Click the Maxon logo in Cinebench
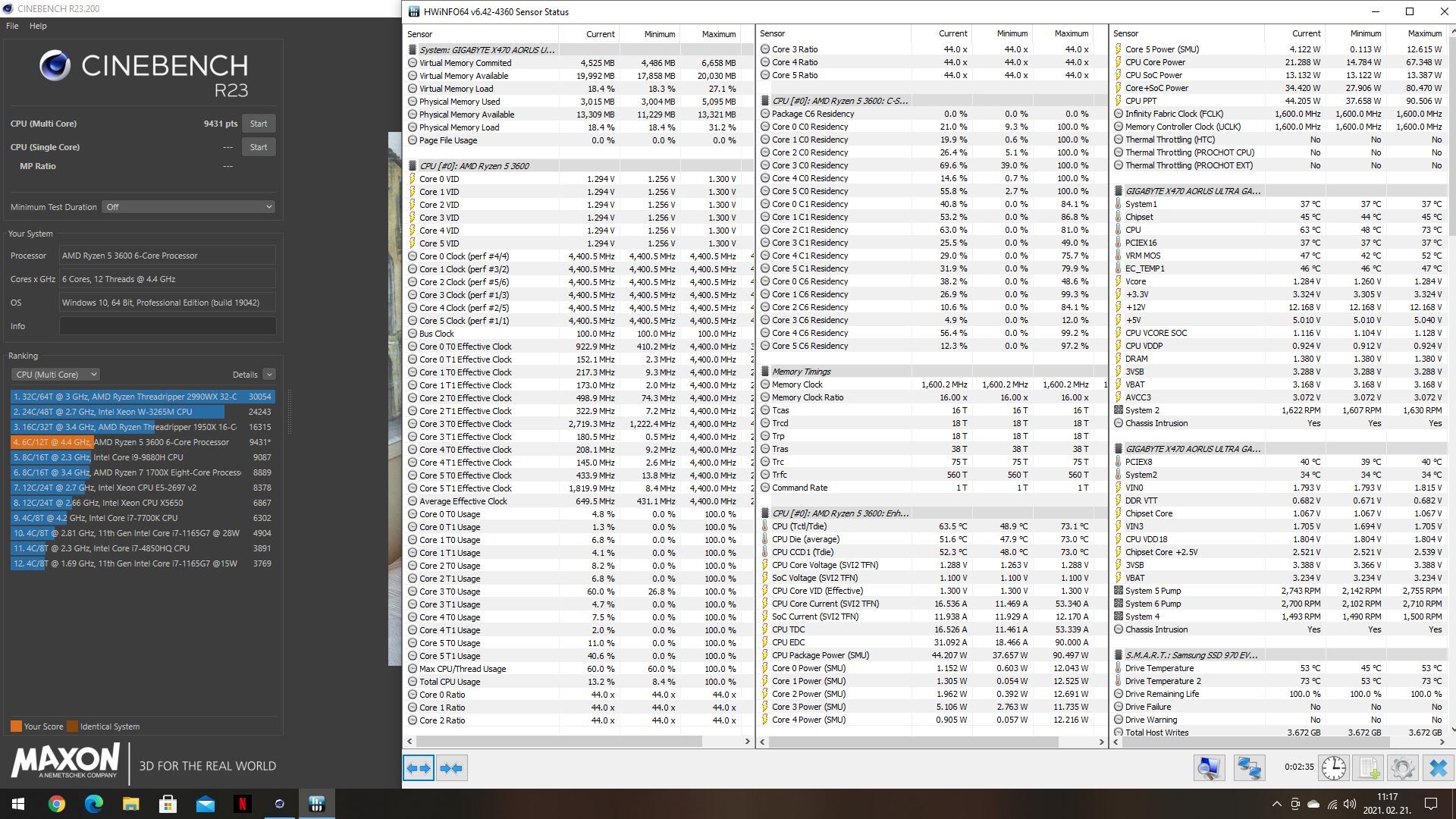Viewport: 1456px width, 819px height. point(65,761)
